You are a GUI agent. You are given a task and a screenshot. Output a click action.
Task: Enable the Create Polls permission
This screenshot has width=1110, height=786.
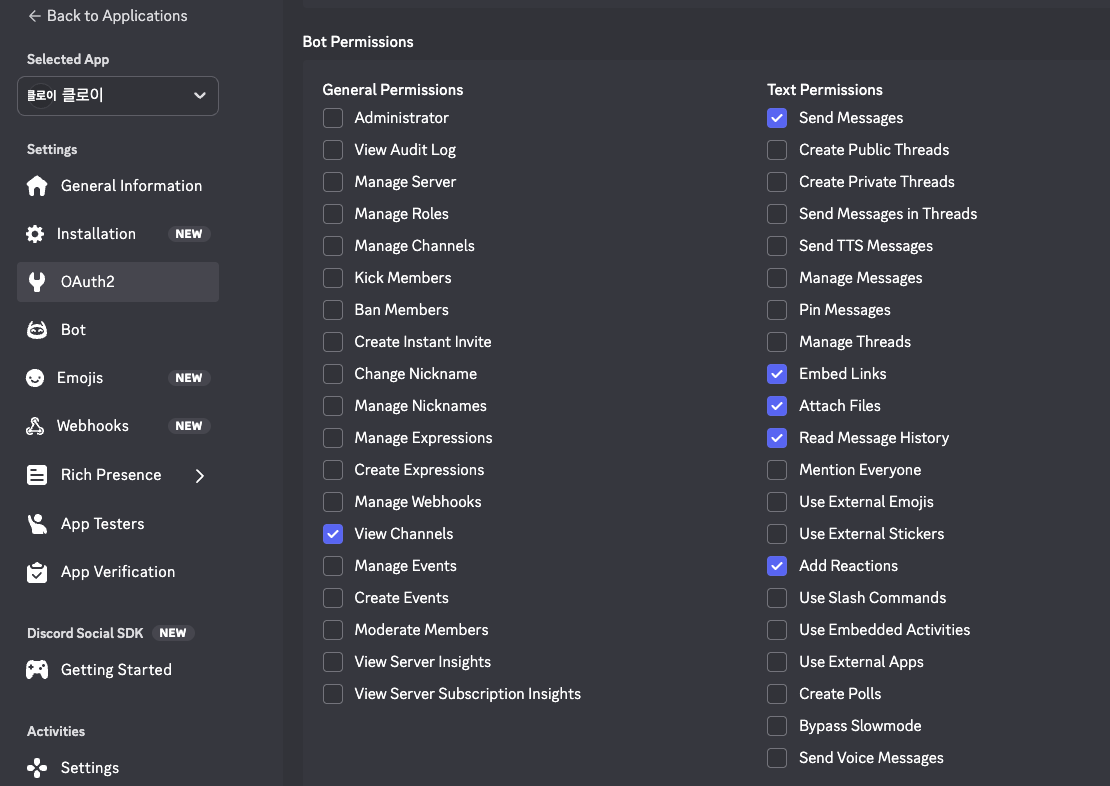(777, 694)
